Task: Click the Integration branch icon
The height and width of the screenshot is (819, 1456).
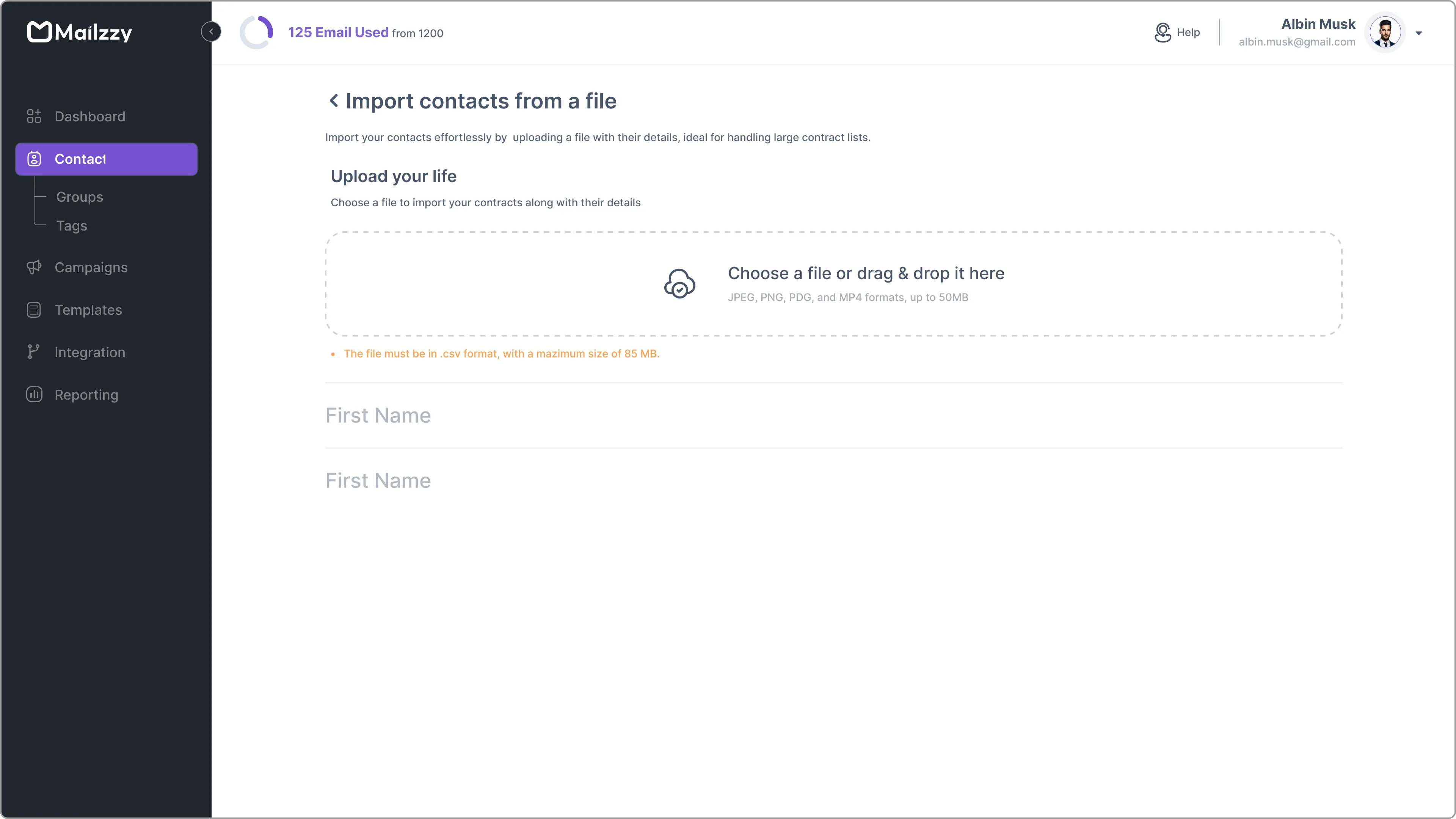Action: coord(34,351)
